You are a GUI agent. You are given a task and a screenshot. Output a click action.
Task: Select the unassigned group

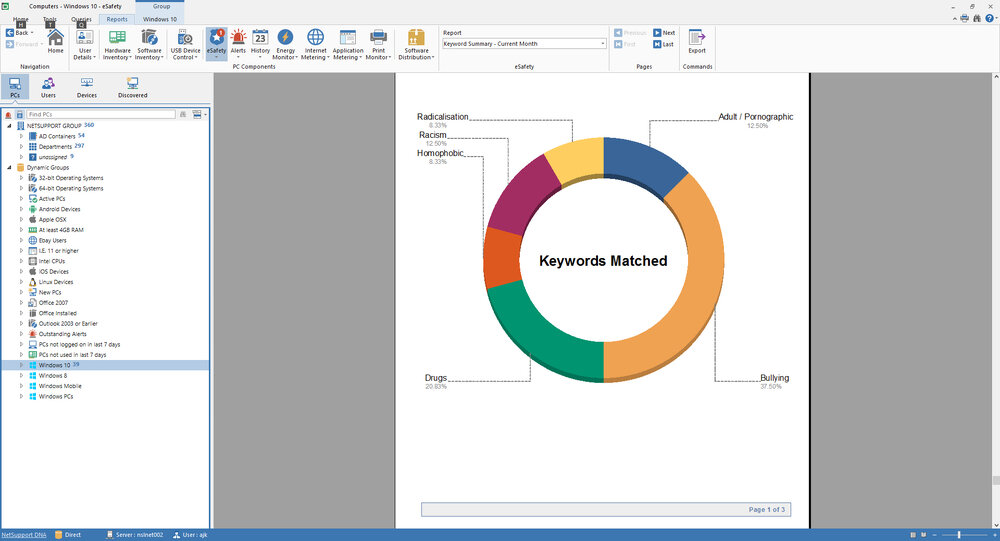coord(52,157)
